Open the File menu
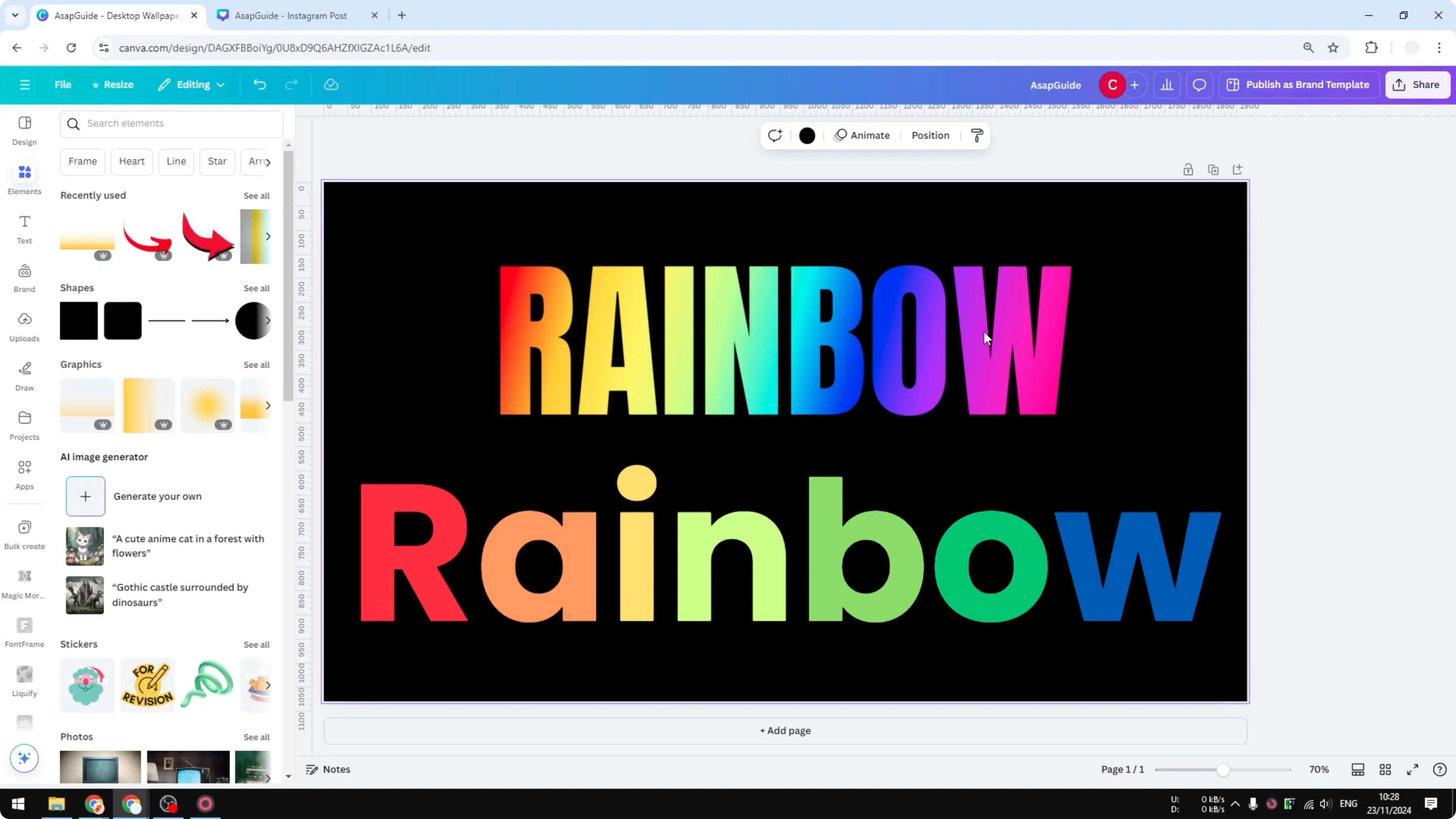1456x819 pixels. pyautogui.click(x=63, y=84)
